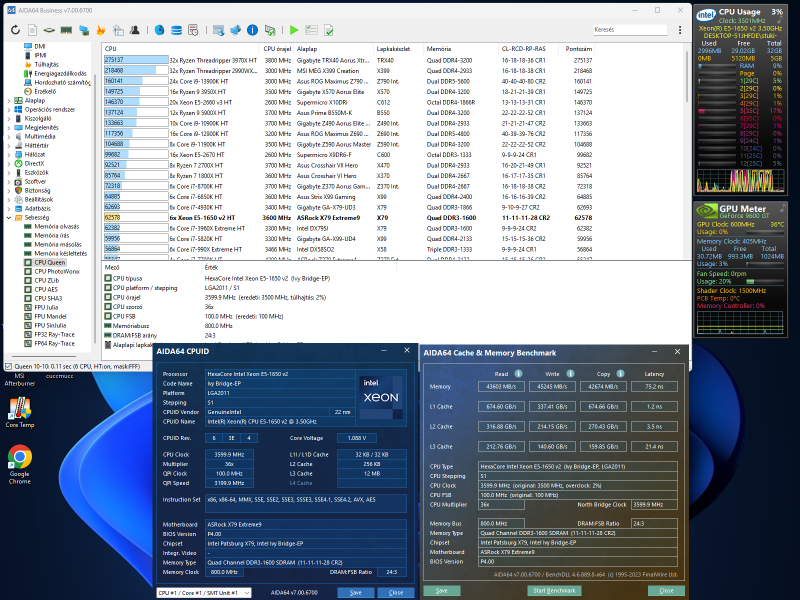Expand the Szoftver tree node
The height and width of the screenshot is (600, 800).
(x=9, y=181)
